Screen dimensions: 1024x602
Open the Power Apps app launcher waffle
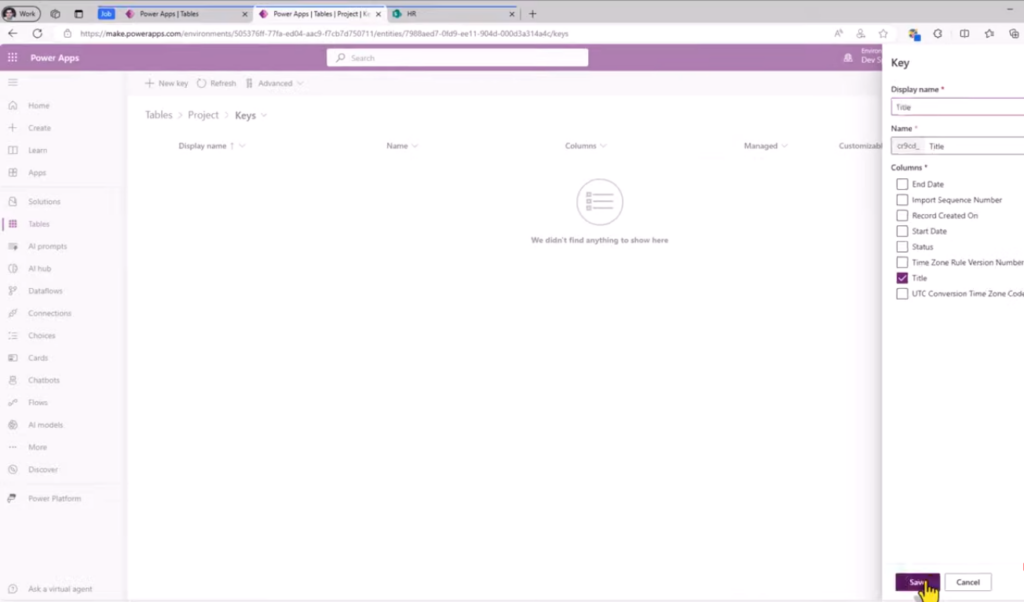click(12, 57)
